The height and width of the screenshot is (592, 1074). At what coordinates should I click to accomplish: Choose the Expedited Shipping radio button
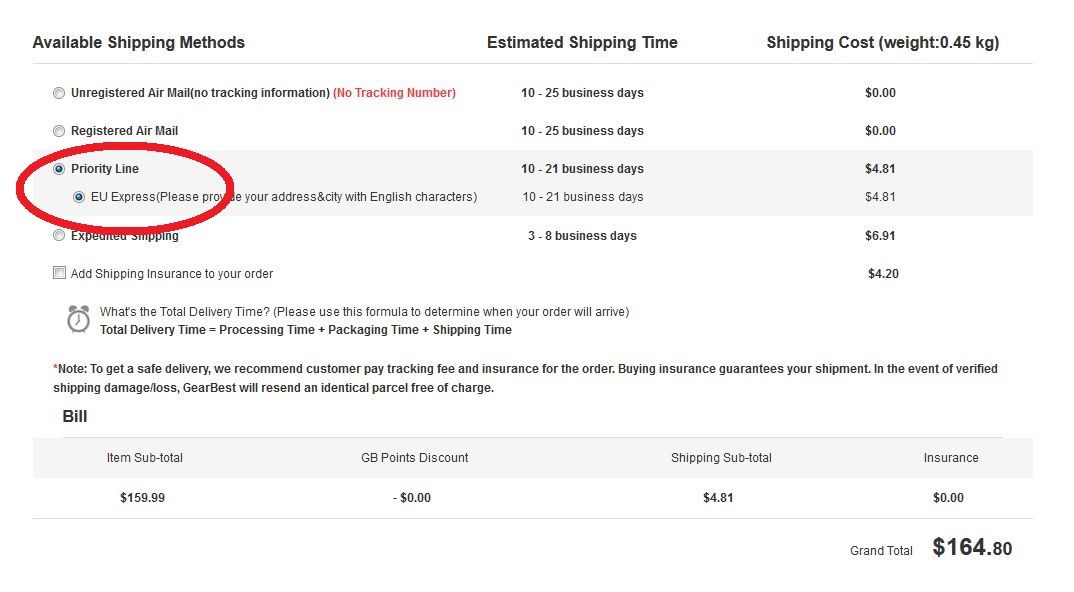coord(59,236)
